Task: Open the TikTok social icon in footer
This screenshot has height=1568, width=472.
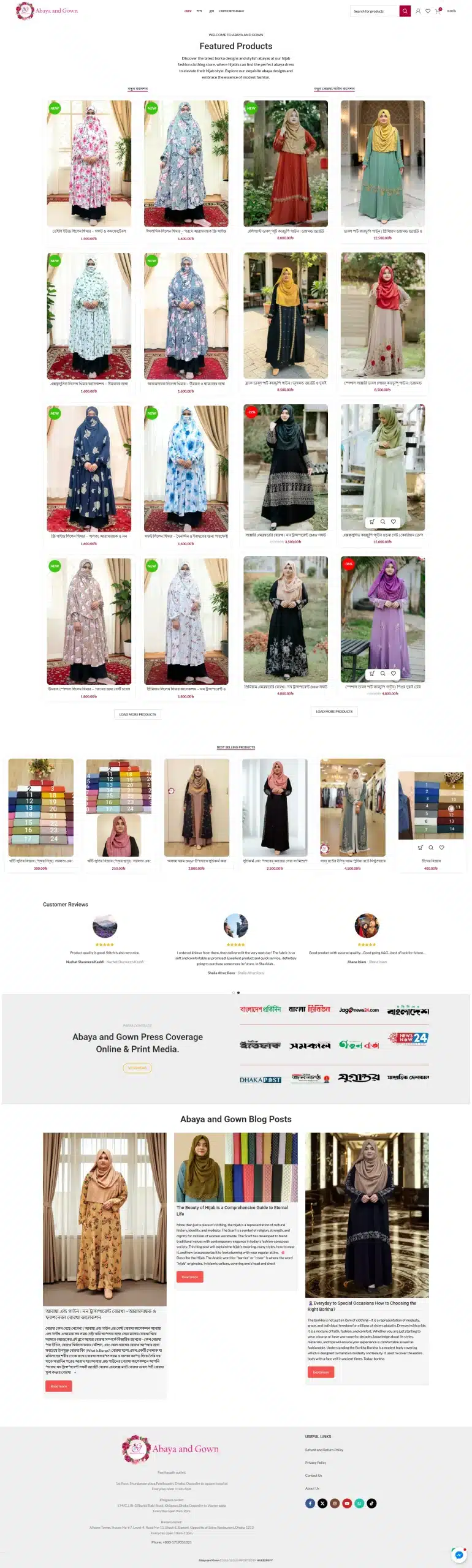Action: pos(371,1503)
